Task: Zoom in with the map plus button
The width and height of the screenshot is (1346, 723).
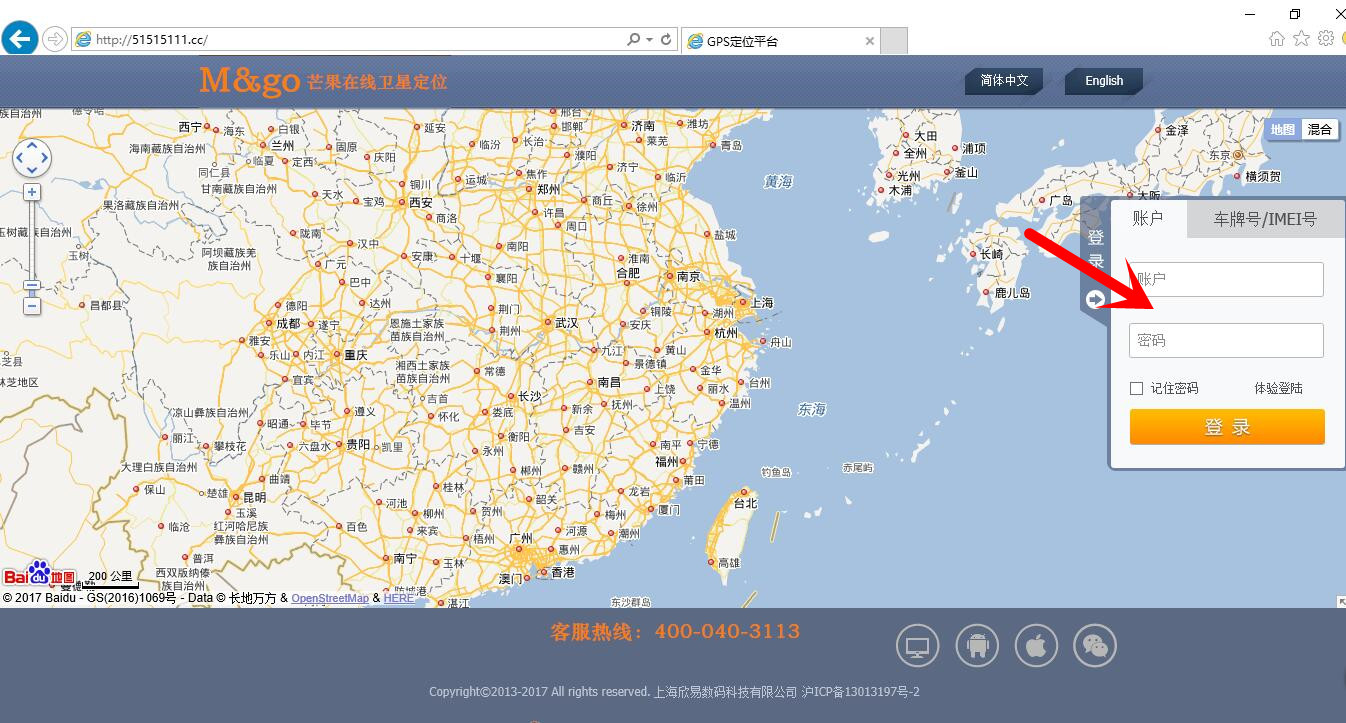Action: (32, 191)
